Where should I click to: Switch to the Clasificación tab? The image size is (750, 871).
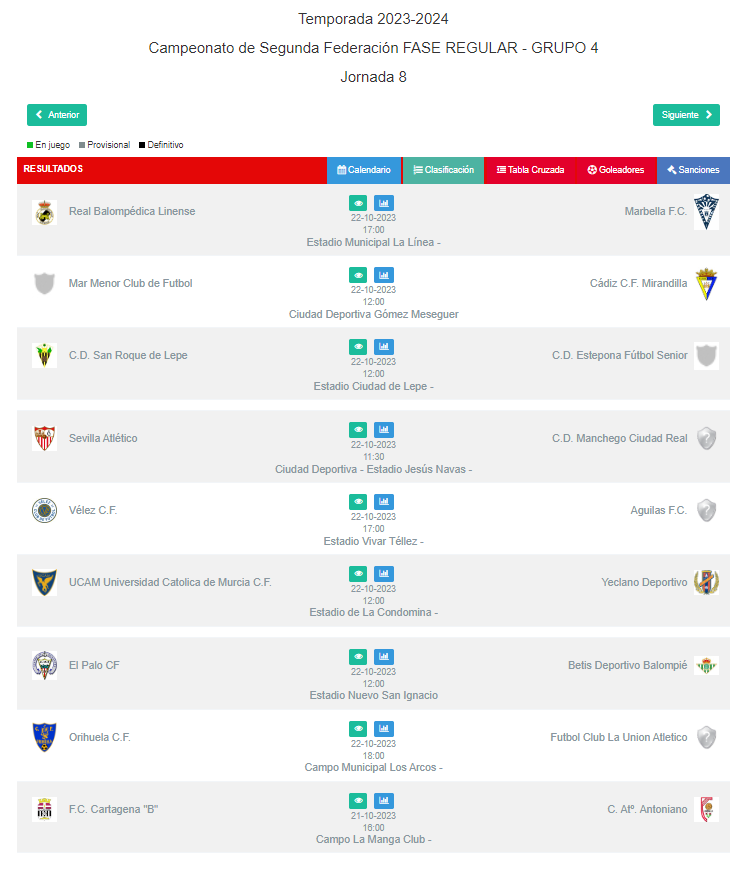pos(443,170)
